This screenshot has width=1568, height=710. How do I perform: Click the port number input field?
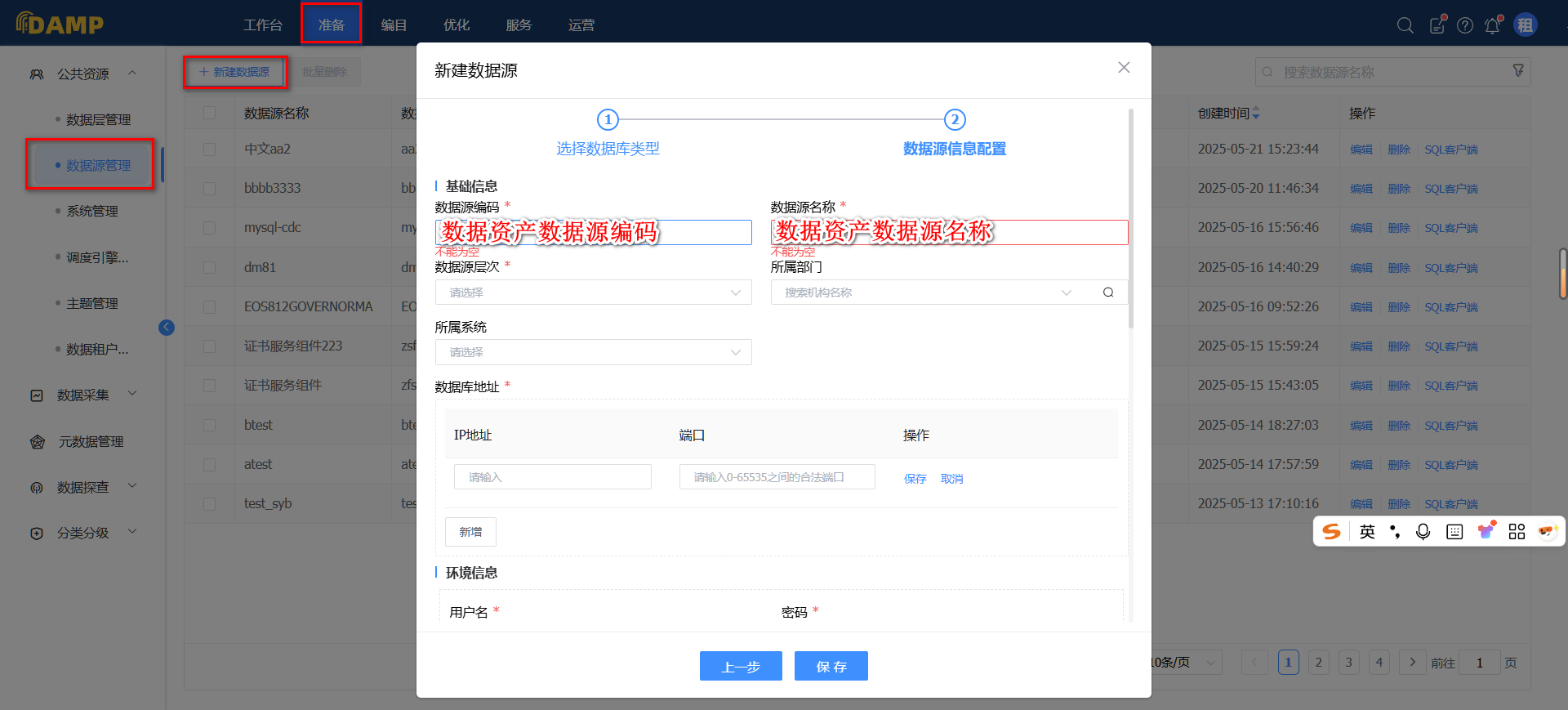click(777, 477)
